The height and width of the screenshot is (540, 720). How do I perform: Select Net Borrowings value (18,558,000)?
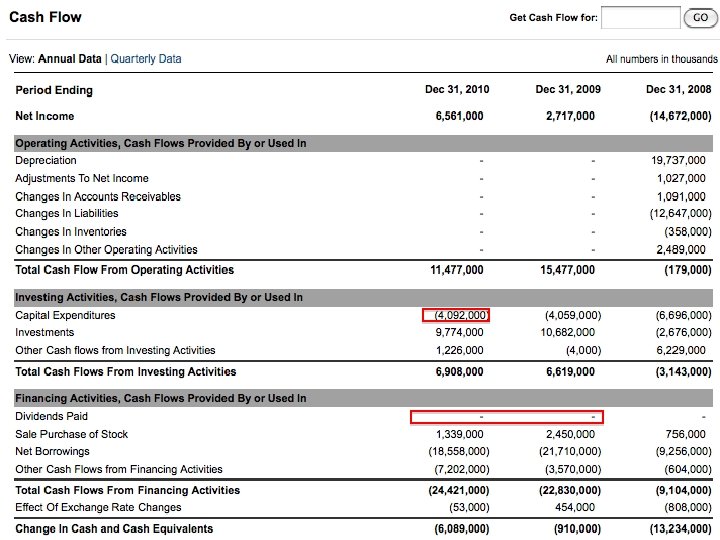pos(459,451)
